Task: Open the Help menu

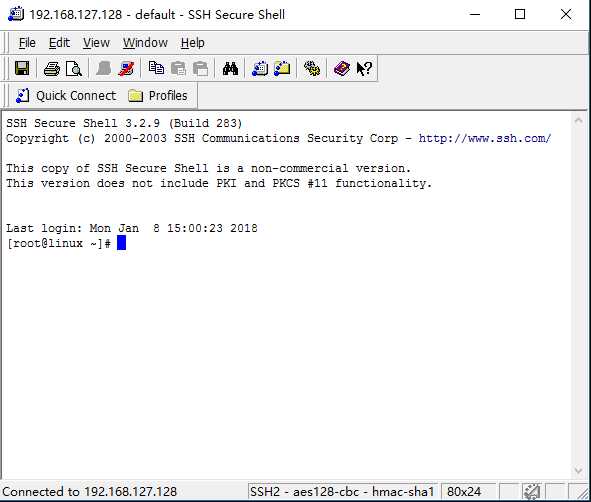Action: click(x=193, y=43)
